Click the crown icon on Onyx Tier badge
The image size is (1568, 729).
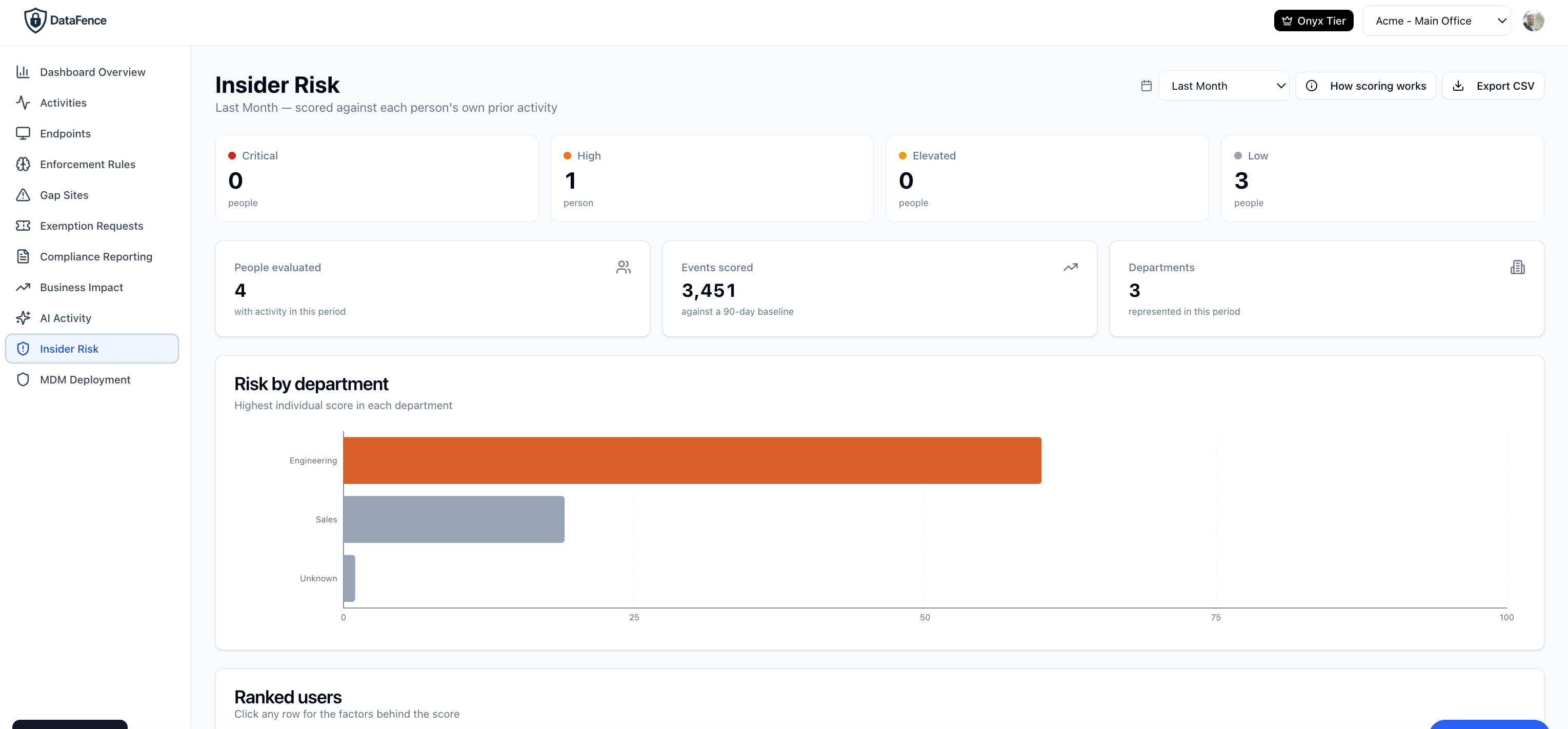(x=1287, y=21)
